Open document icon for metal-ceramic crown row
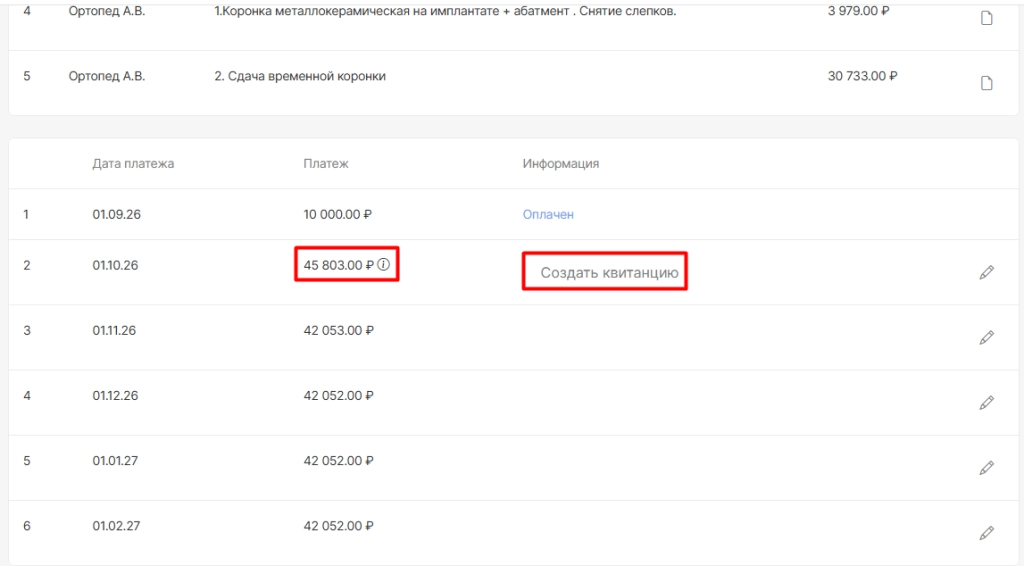Viewport: 1024px width, 566px height. (986, 18)
